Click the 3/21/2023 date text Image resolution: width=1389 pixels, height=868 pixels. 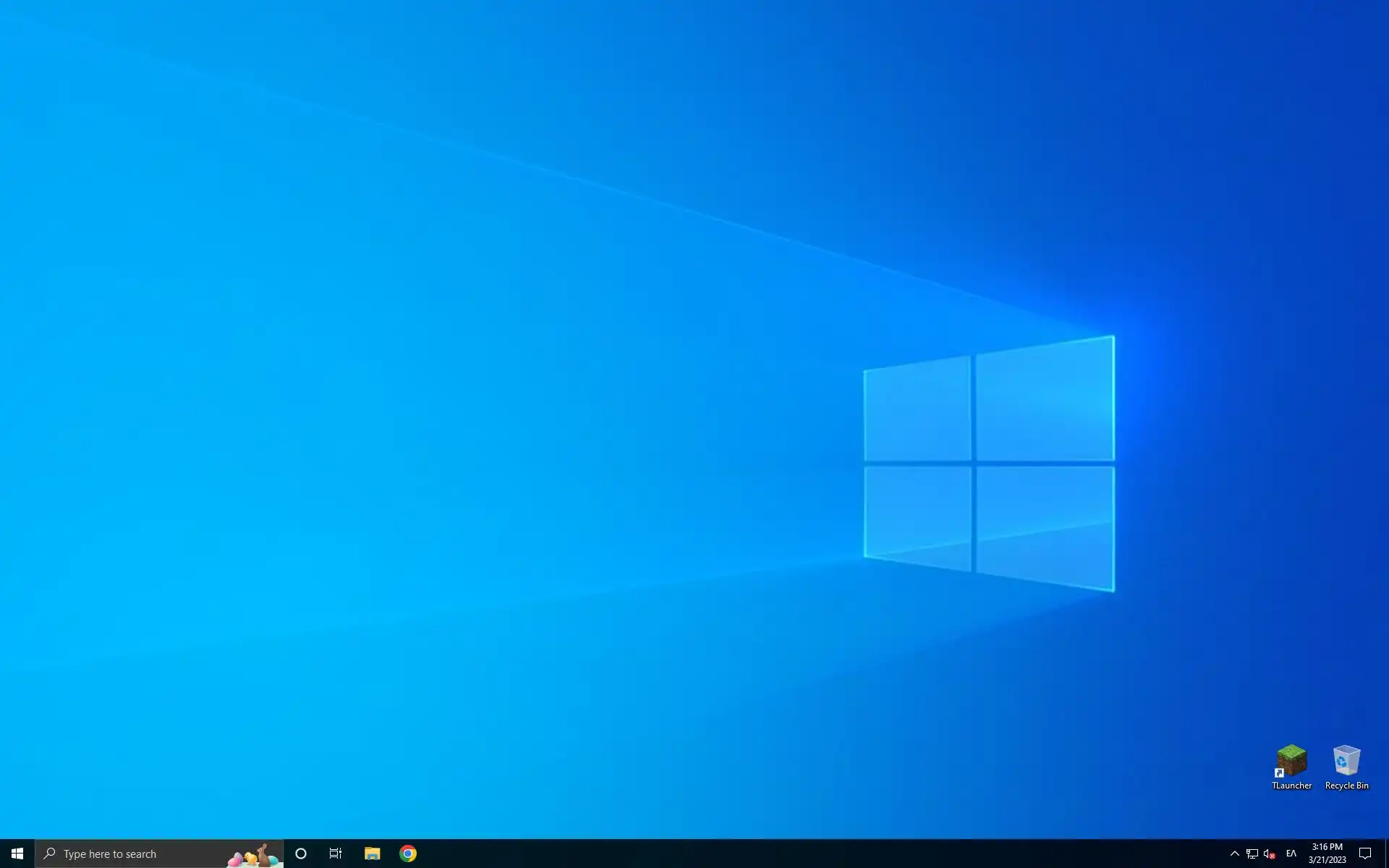coord(1327,860)
